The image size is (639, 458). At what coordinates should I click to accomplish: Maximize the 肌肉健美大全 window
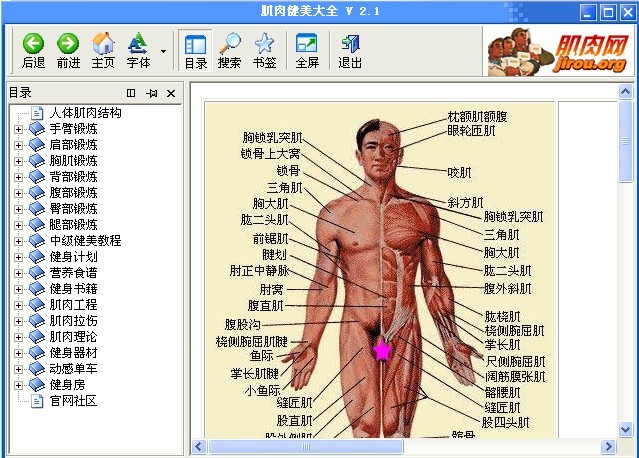point(608,12)
